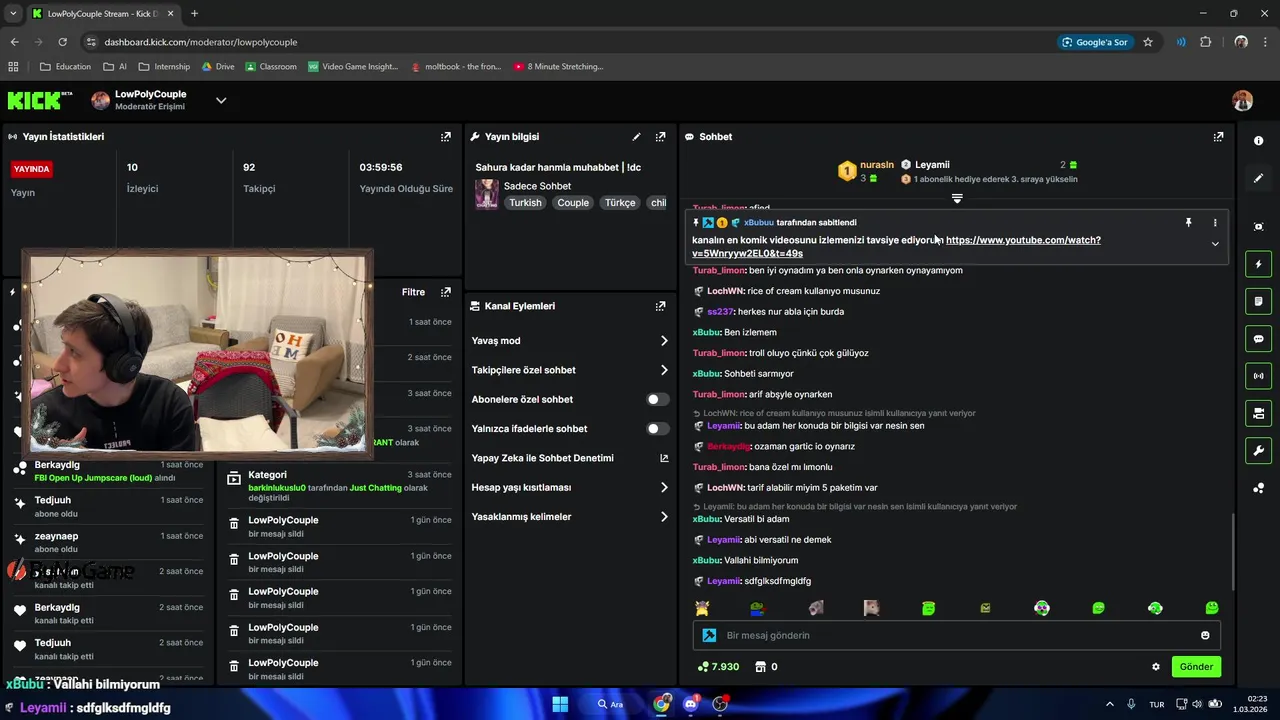The image size is (1280, 720).
Task: Collapse the gift leaderboard handle
Action: click(957, 198)
